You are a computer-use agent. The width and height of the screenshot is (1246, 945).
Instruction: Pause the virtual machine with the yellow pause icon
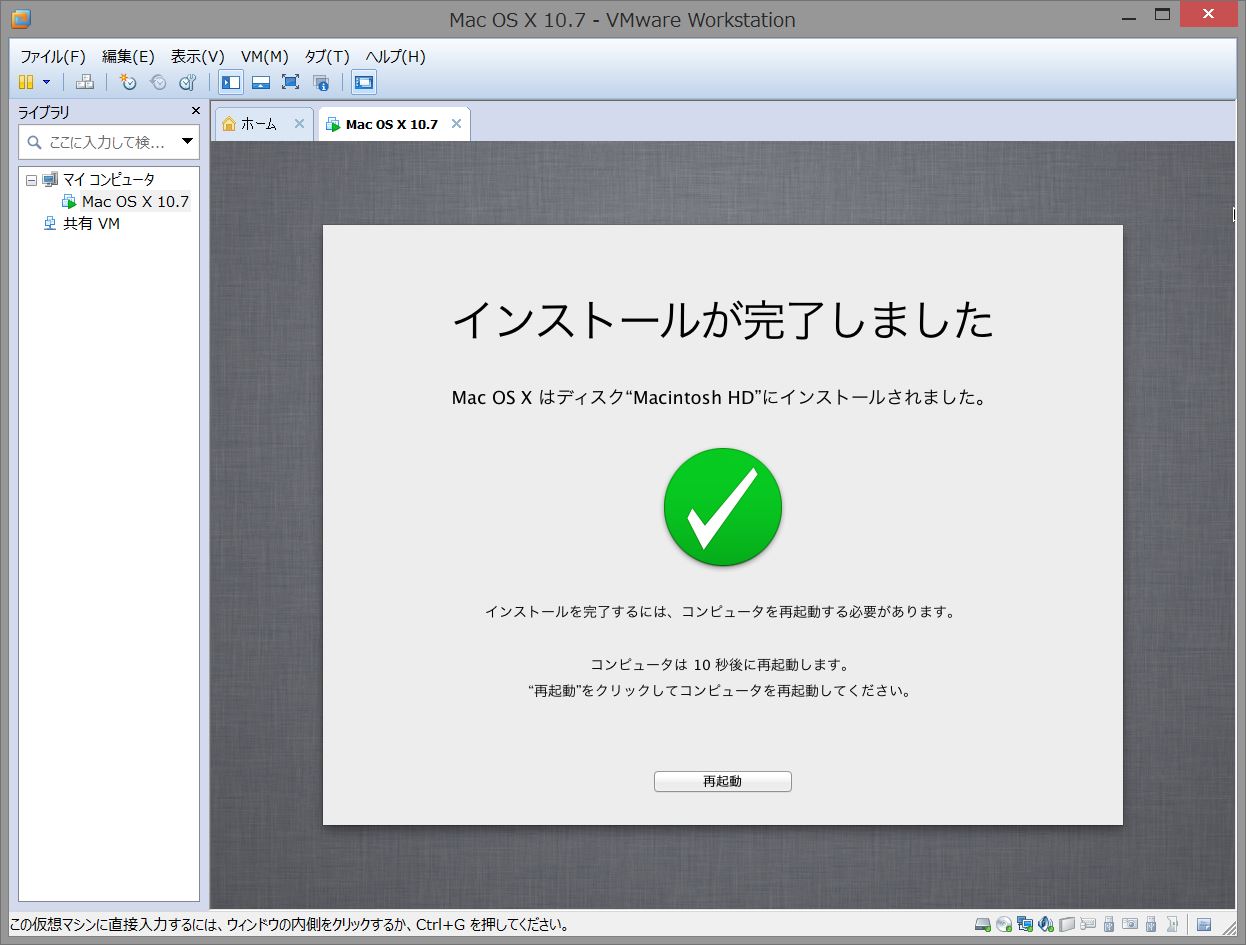coord(26,82)
